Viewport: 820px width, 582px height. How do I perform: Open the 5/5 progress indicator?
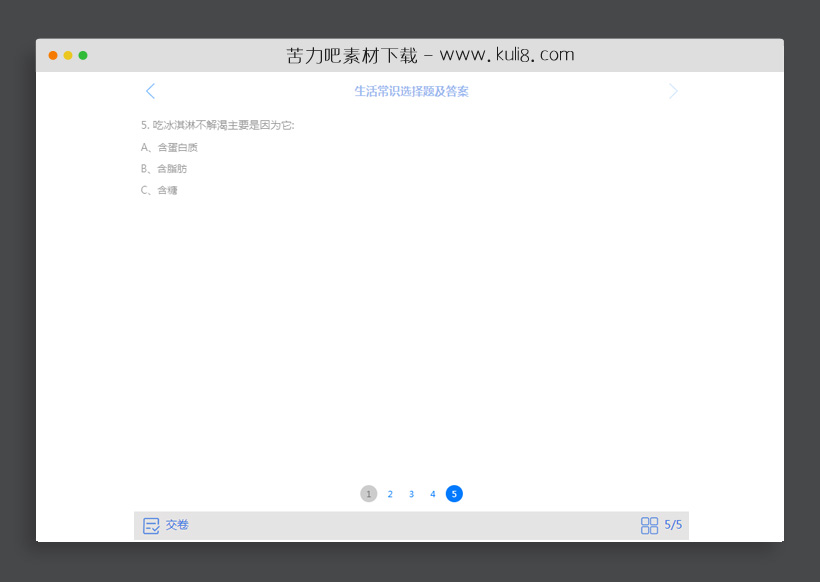(672, 524)
